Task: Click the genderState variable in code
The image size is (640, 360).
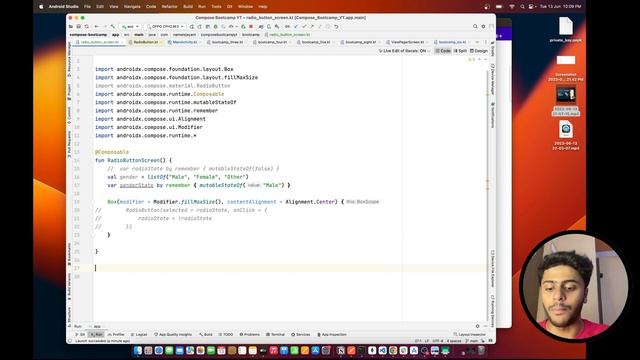Action: (136, 185)
